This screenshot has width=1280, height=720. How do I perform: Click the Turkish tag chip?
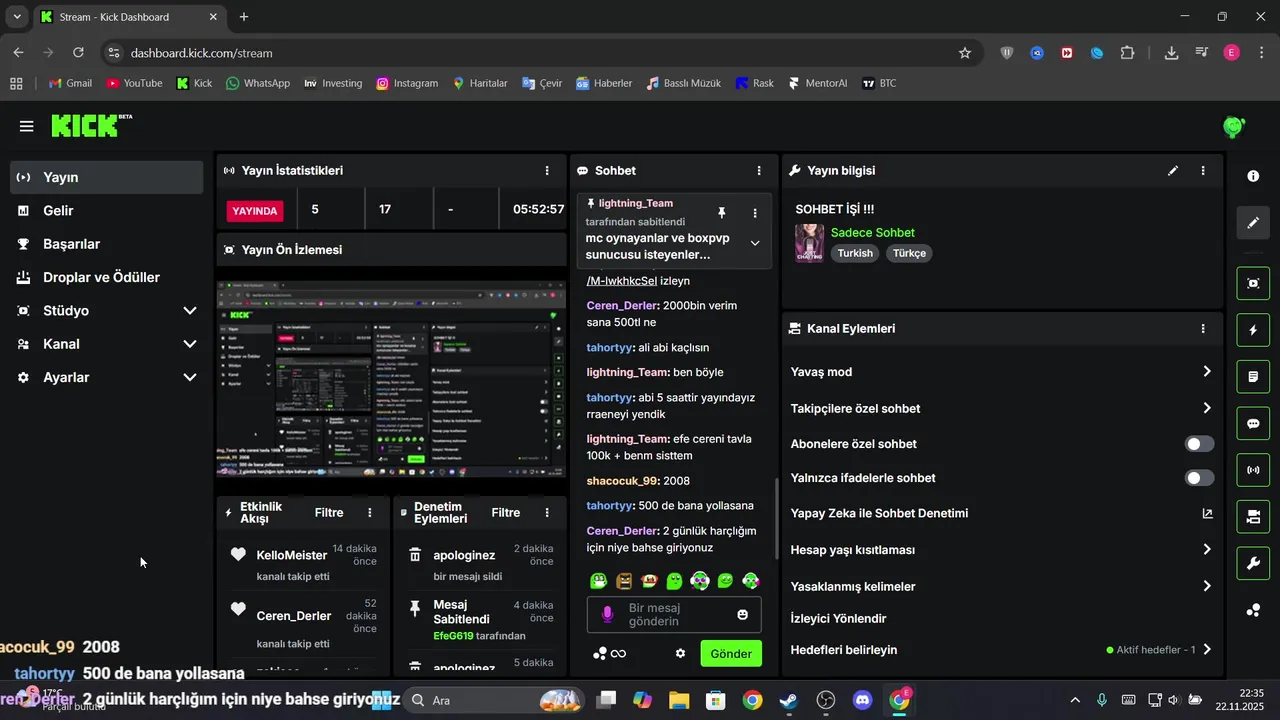(855, 253)
